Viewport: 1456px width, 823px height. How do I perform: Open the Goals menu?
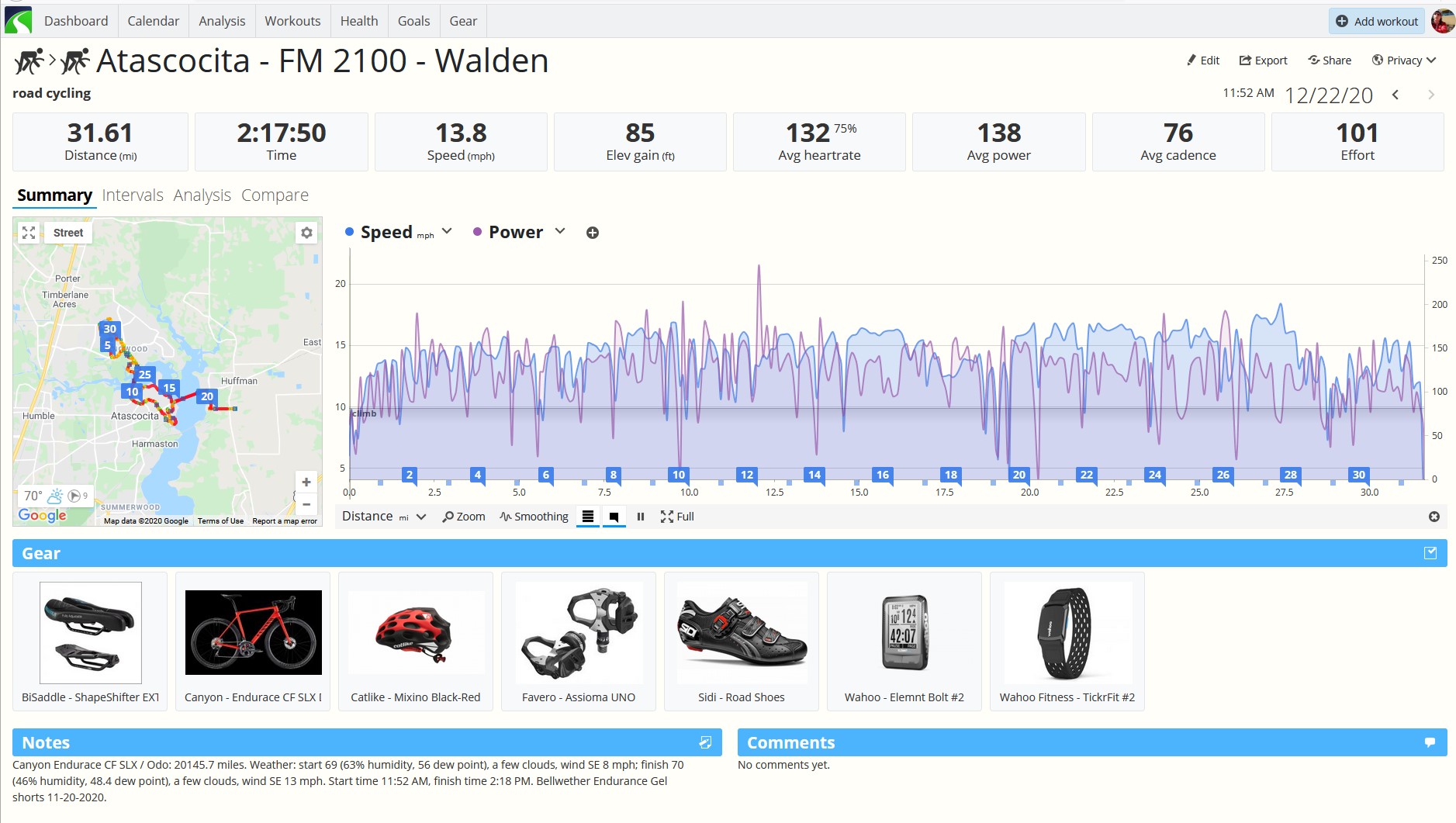coord(413,21)
